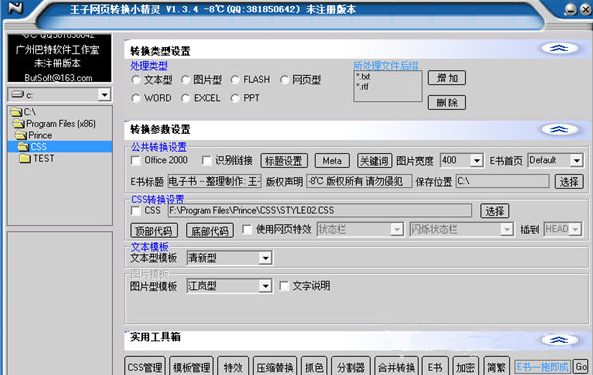593x375 pixels.
Task: Enable the CSS checkbox
Action: 135,211
